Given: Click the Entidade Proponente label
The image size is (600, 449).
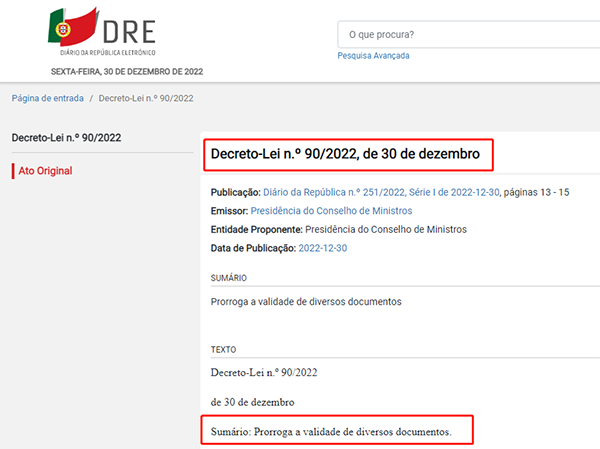Looking at the screenshot, I should click(x=257, y=230).
